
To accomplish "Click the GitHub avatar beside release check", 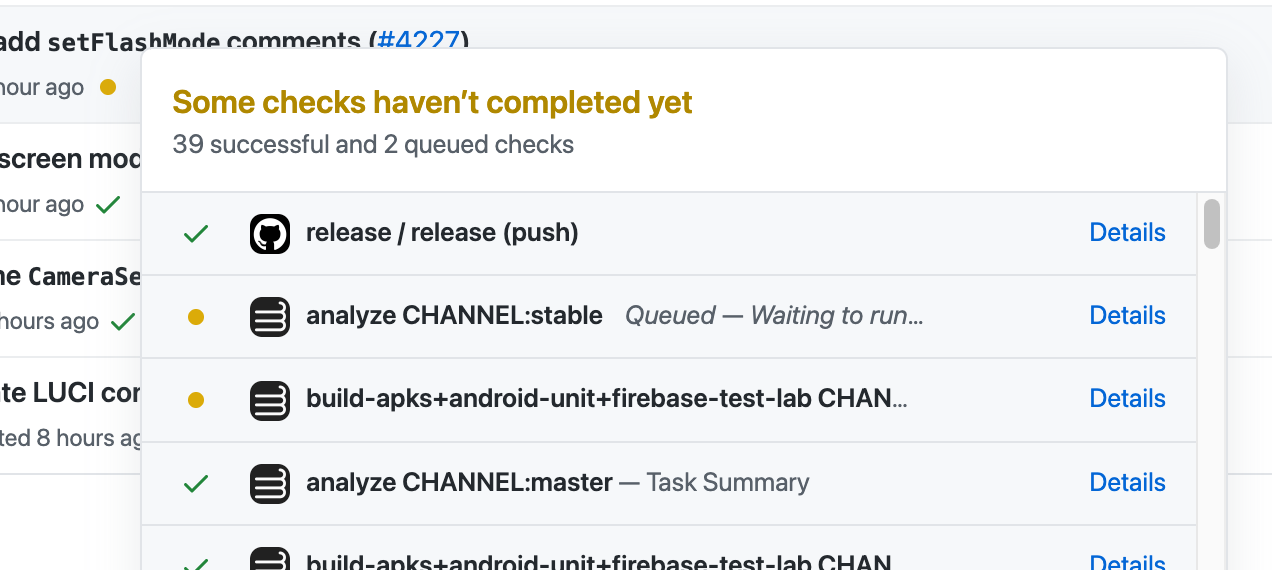I will pos(269,233).
